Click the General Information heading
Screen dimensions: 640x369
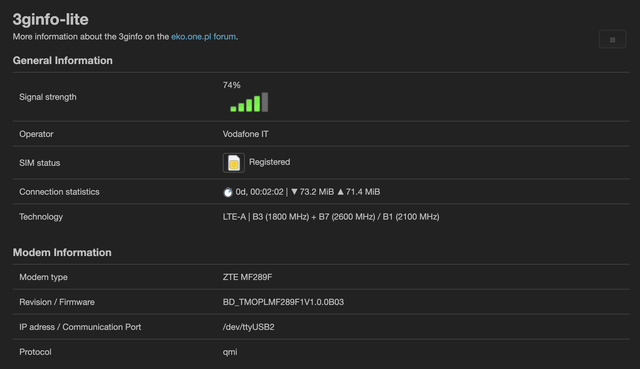[62, 60]
